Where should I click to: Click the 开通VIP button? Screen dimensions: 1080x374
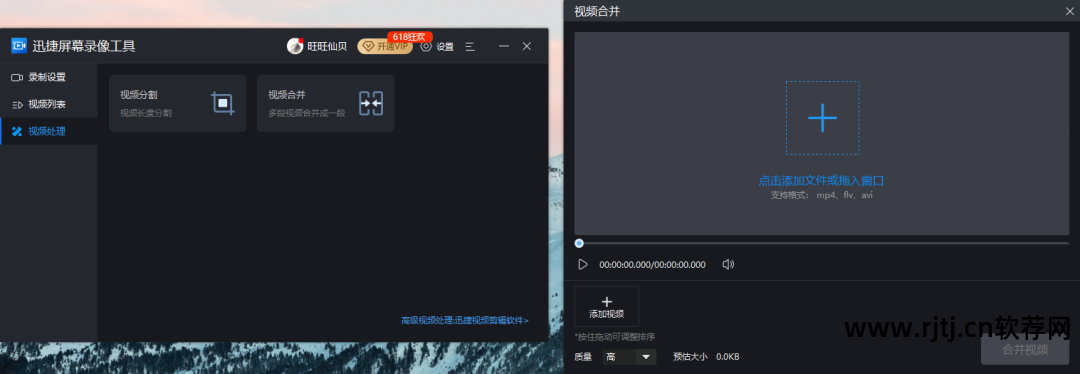tap(385, 46)
